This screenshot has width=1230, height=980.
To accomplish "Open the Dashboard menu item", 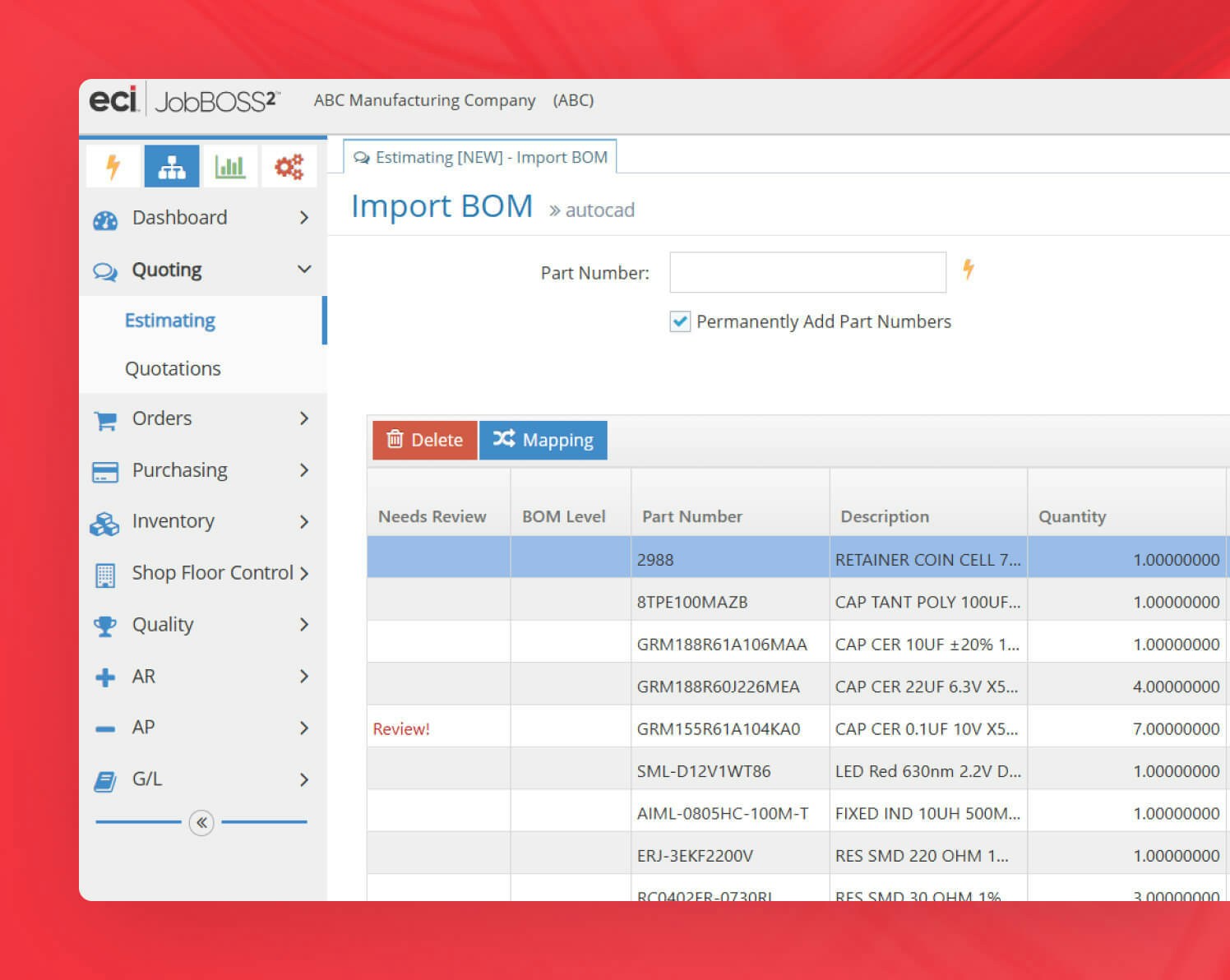I will pos(179,217).
